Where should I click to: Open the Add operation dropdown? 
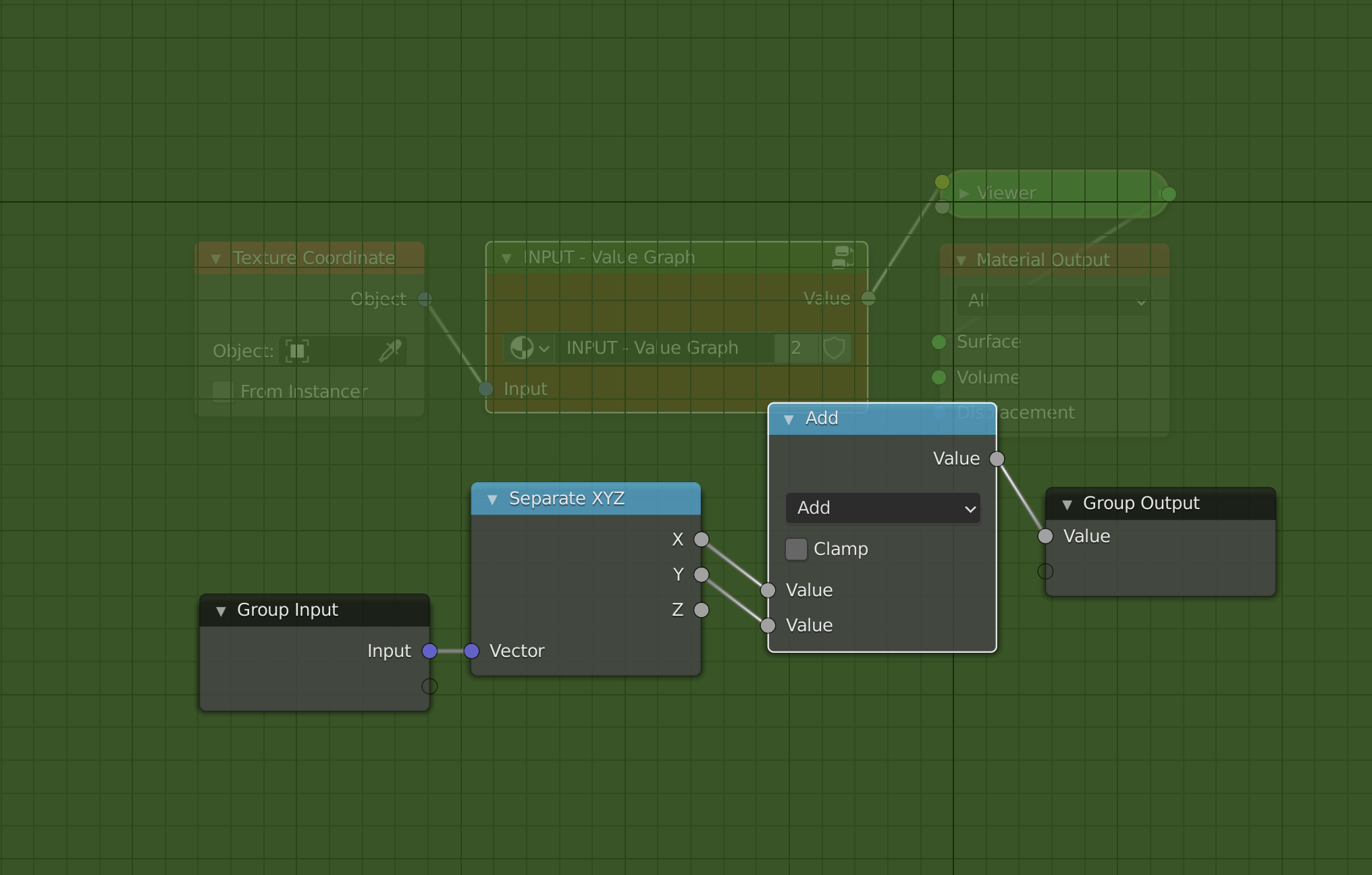(882, 508)
